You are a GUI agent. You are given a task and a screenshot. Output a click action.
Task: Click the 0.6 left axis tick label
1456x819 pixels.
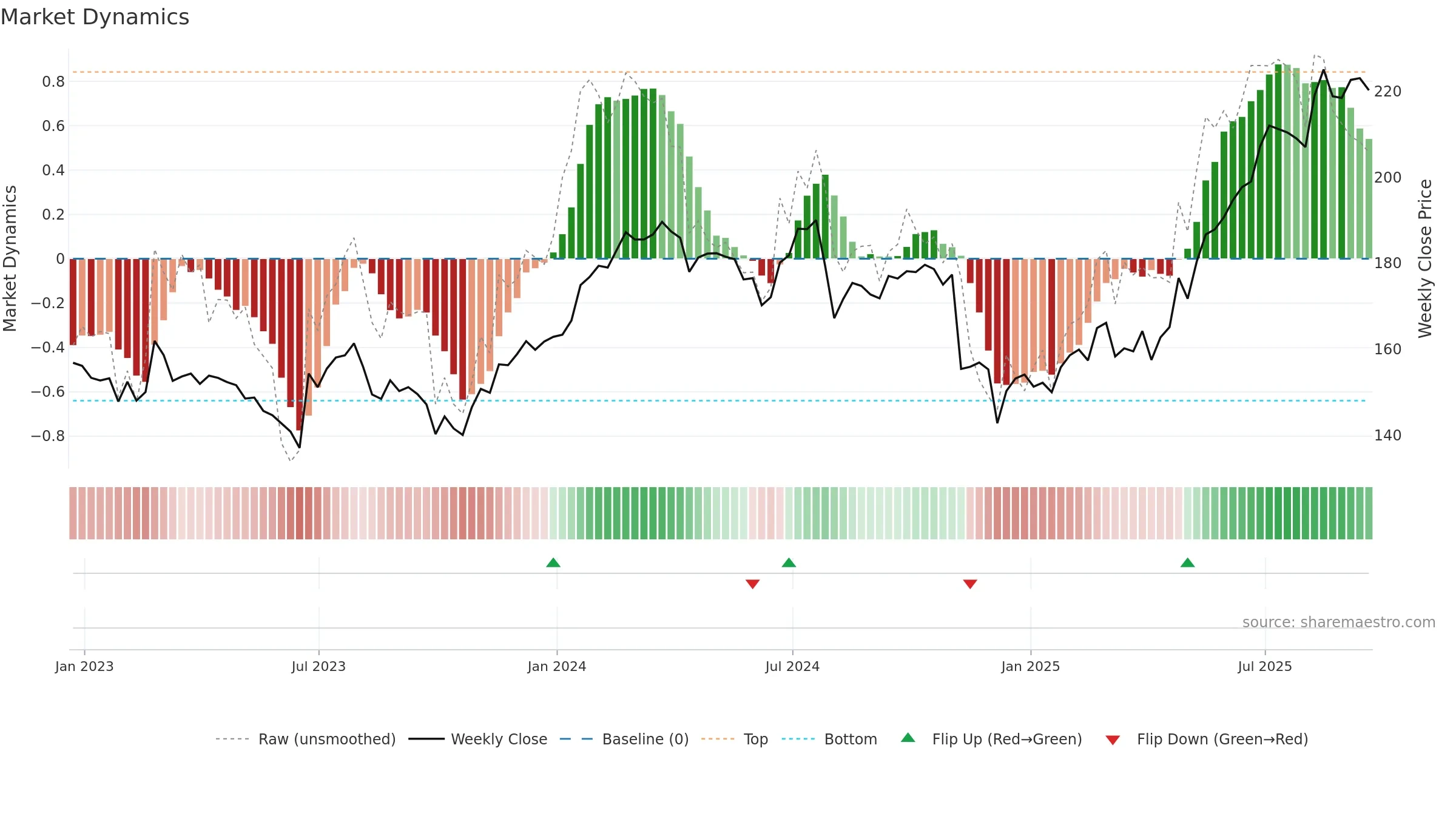coord(53,126)
